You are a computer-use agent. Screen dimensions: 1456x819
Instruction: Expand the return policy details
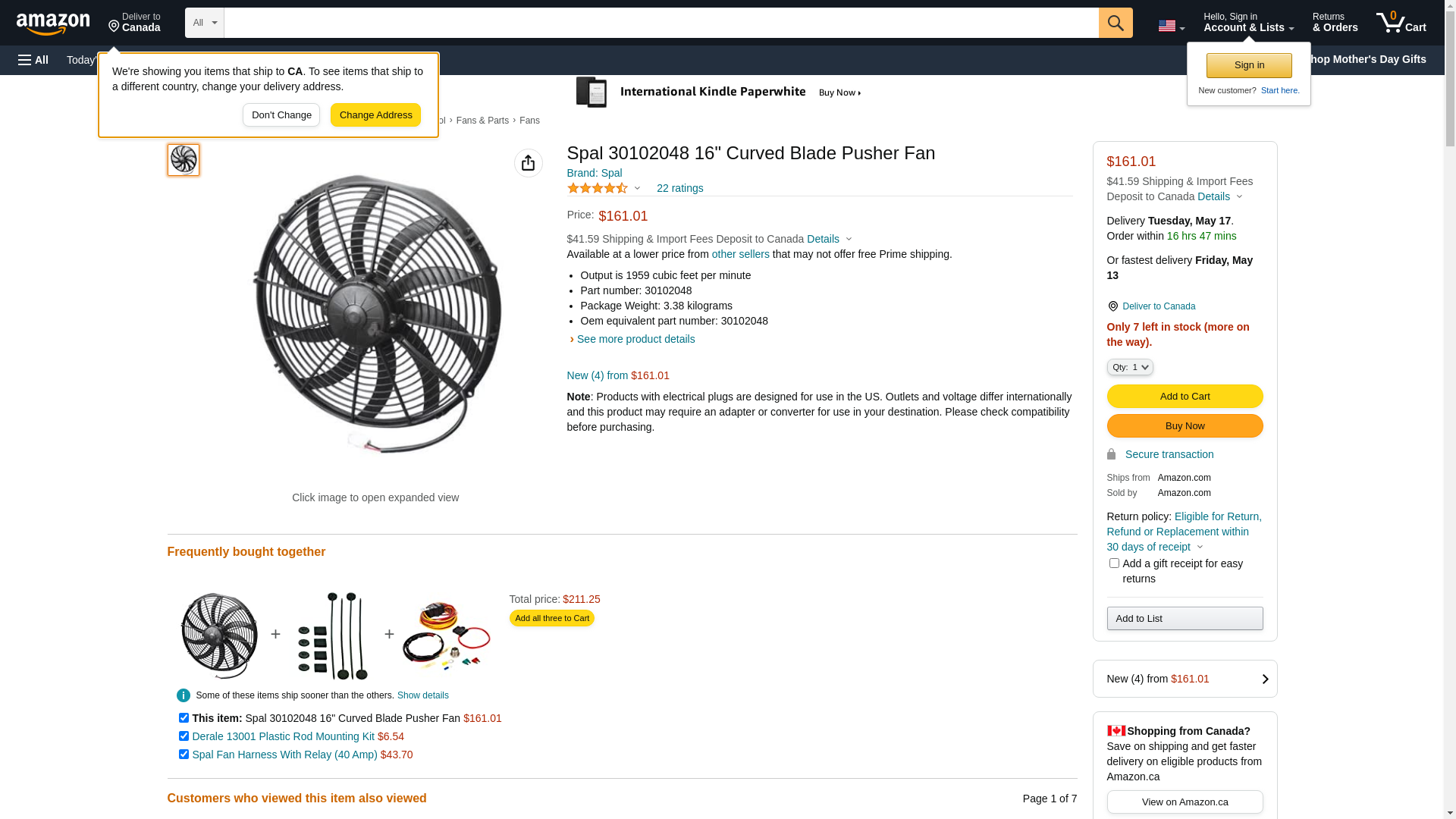1200,547
